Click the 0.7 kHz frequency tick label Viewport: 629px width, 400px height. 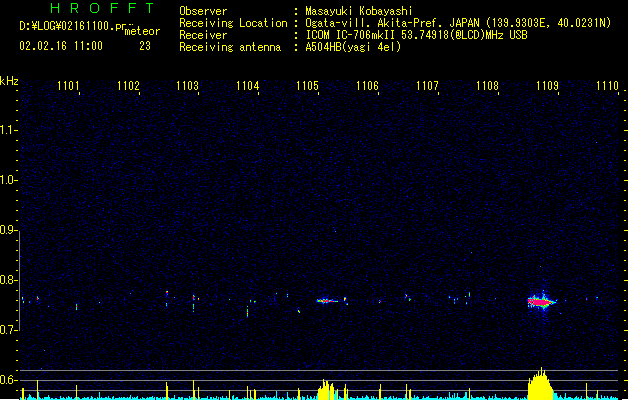click(8, 330)
